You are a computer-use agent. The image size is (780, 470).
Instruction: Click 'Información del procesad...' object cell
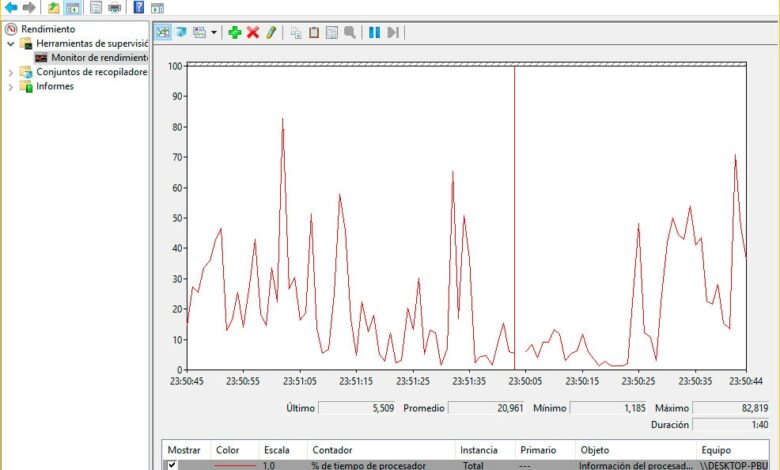[636, 466]
